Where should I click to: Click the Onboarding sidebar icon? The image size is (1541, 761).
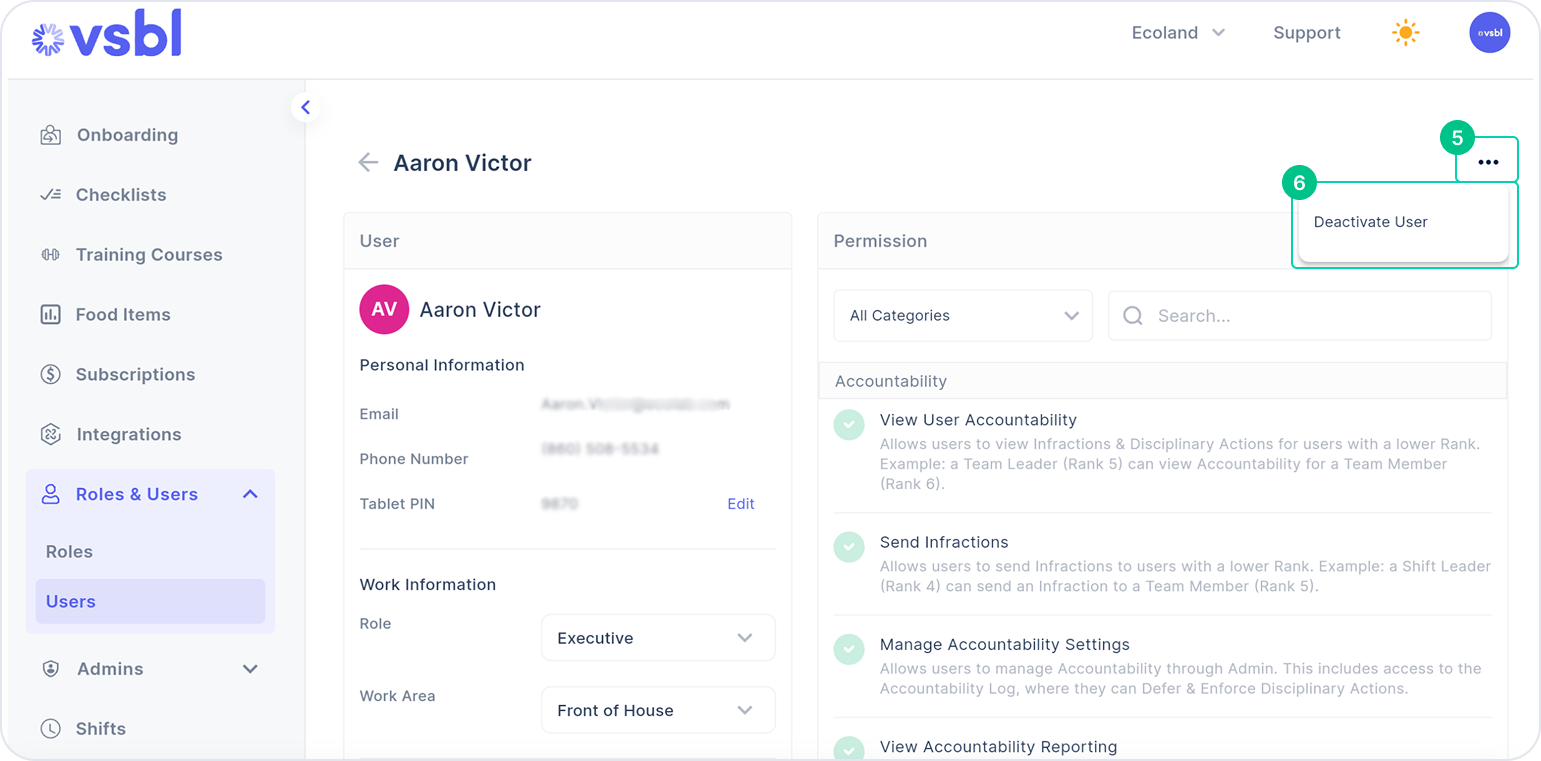tap(50, 135)
